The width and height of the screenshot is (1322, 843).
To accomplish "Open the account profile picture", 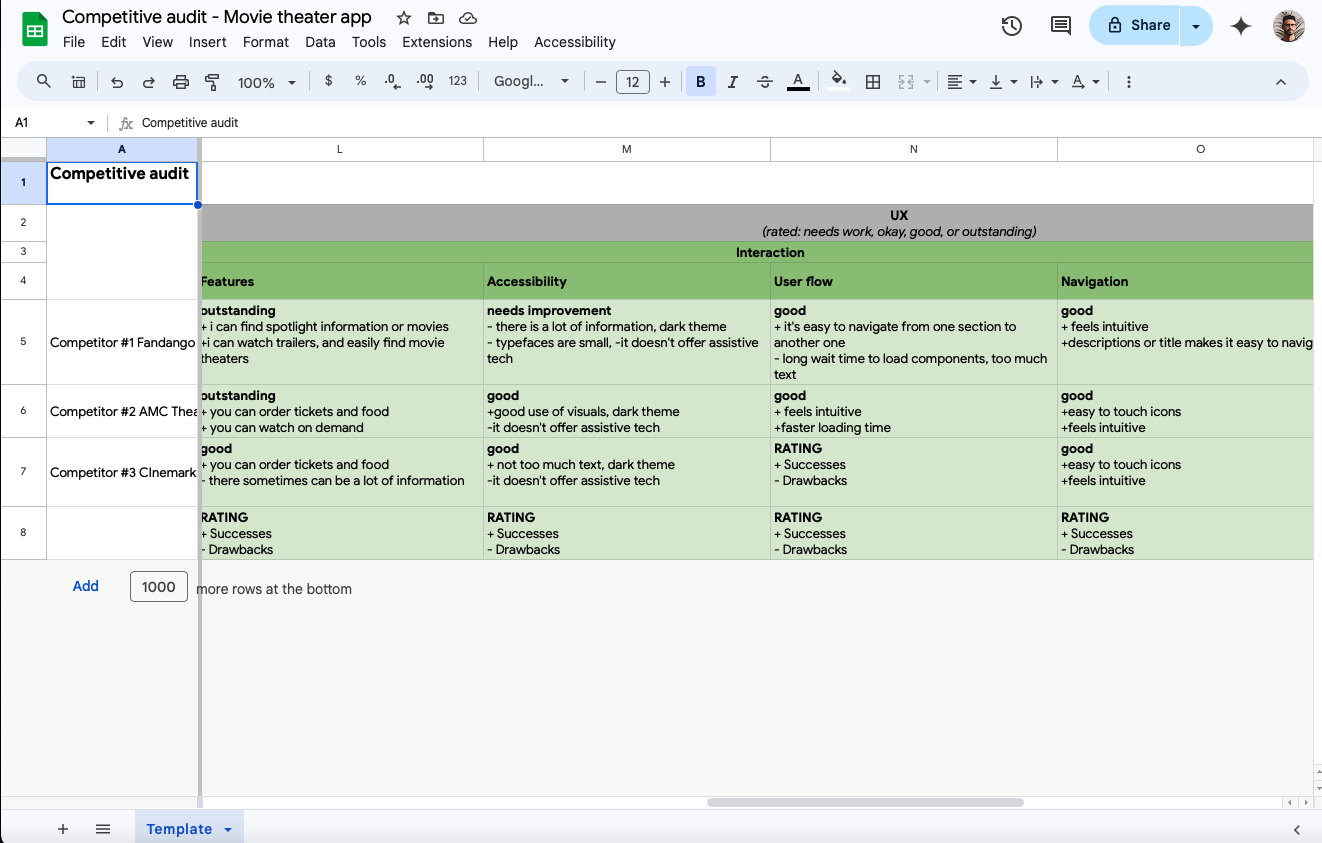I will [1289, 26].
